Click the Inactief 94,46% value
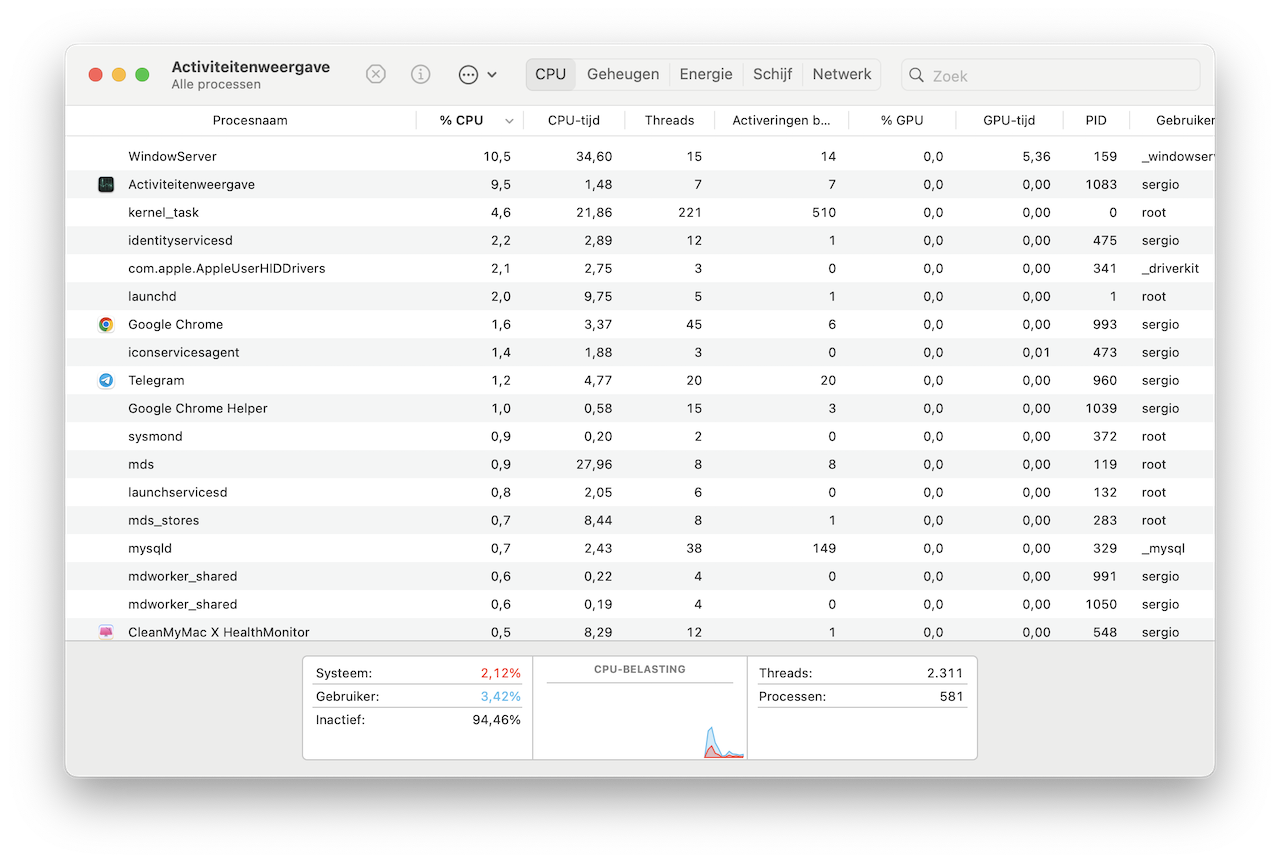This screenshot has width=1280, height=863. pyautogui.click(x=496, y=720)
